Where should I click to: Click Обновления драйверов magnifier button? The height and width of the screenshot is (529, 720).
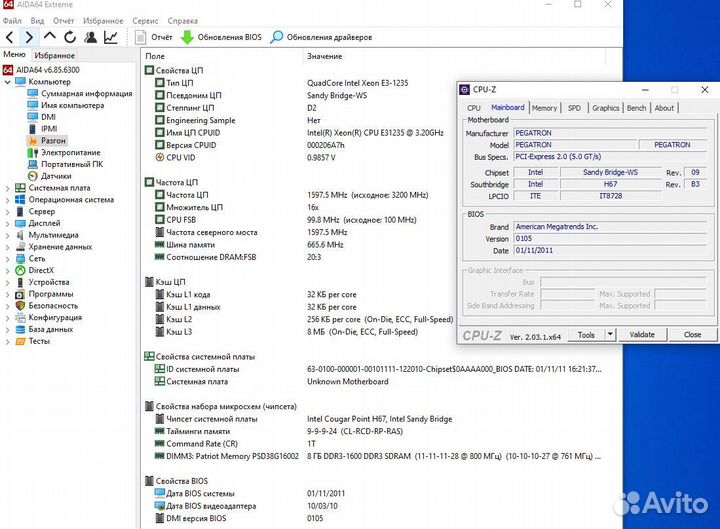[x=321, y=37]
